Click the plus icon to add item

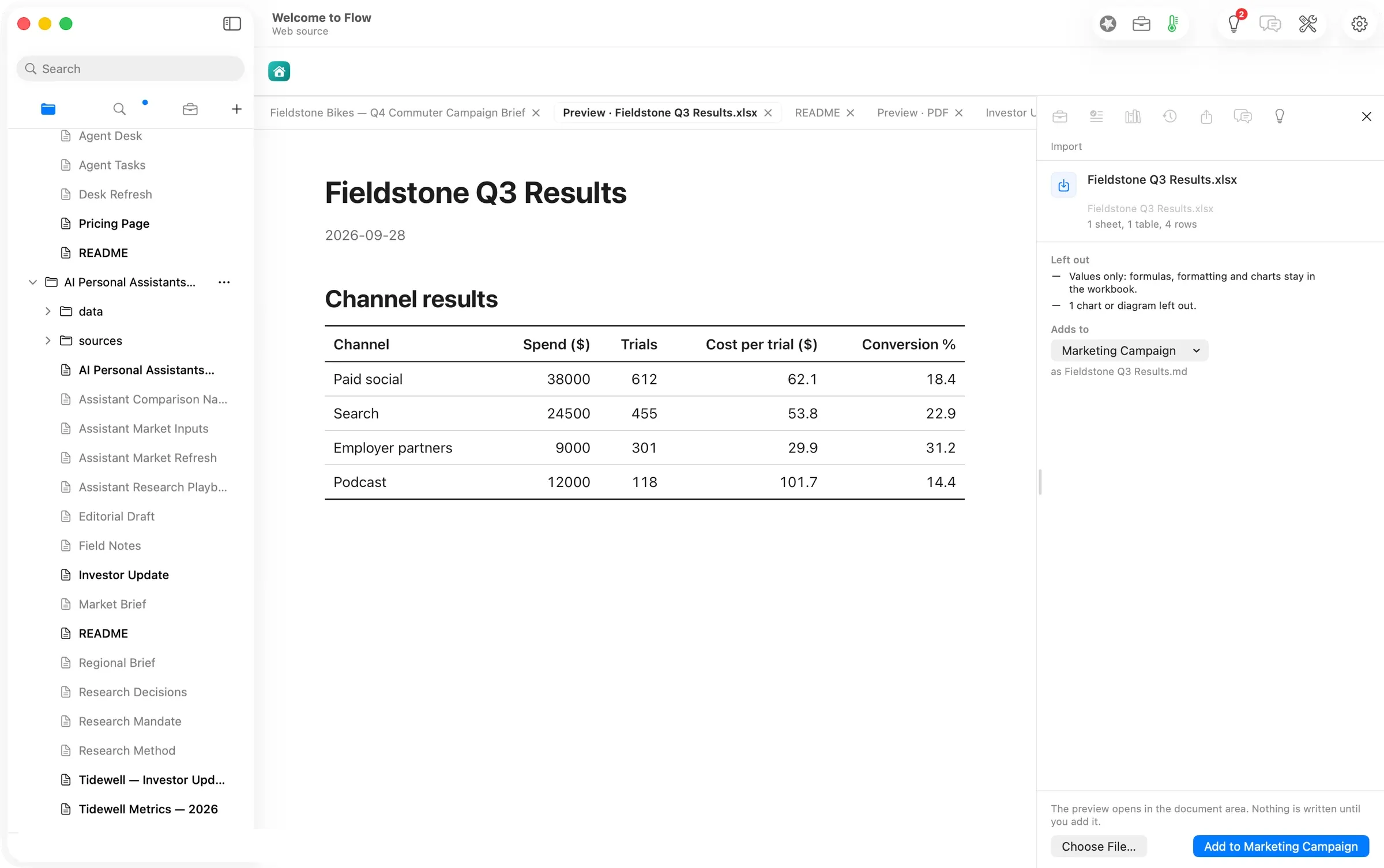[236, 109]
